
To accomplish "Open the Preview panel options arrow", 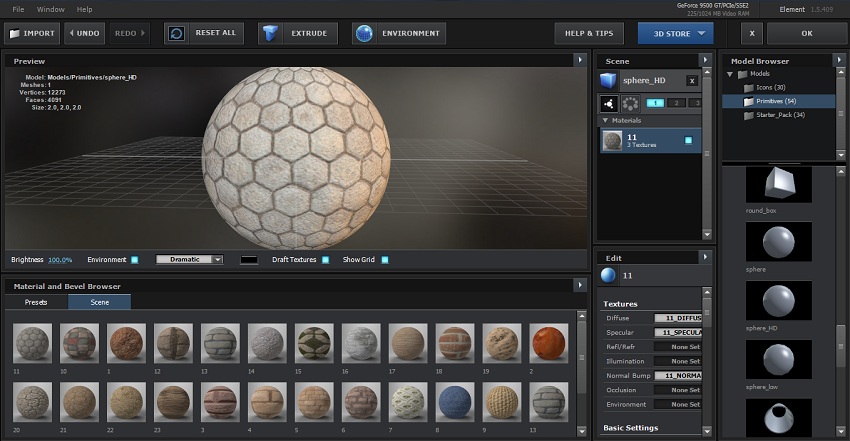I will point(580,60).
